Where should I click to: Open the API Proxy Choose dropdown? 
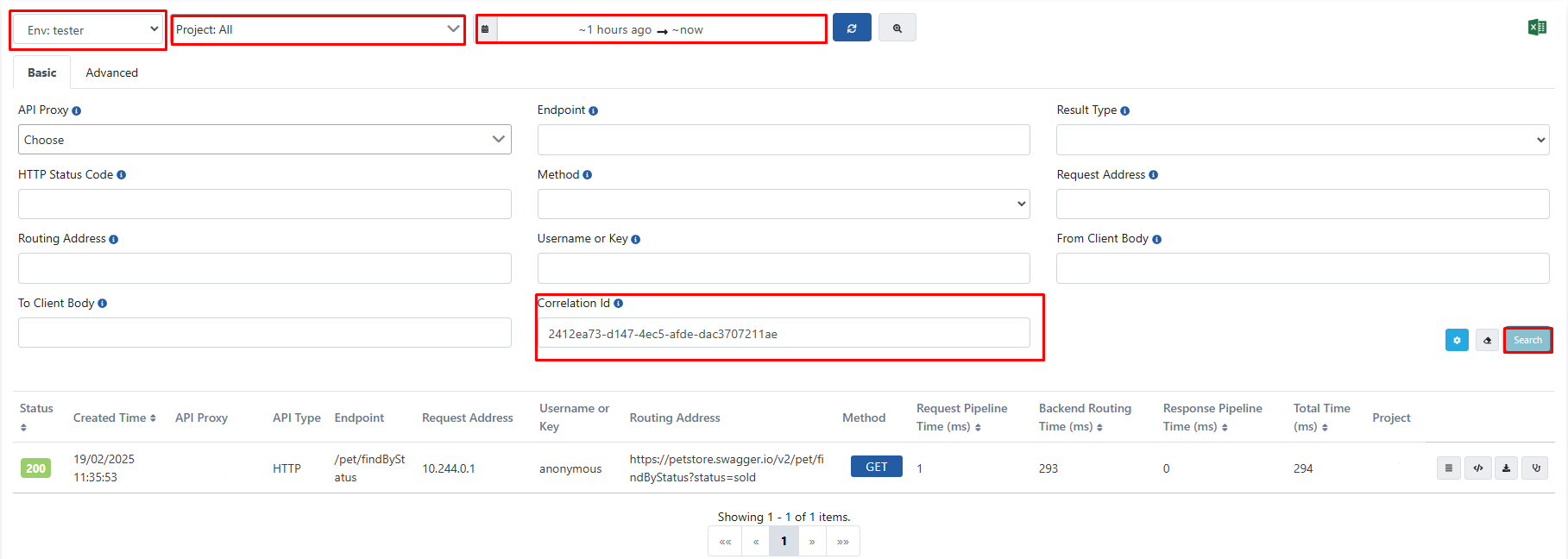point(264,140)
